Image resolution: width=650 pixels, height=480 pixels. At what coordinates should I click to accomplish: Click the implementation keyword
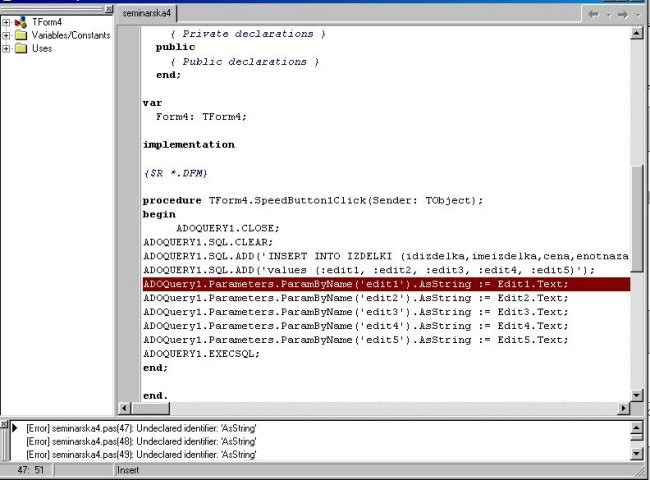point(189,145)
